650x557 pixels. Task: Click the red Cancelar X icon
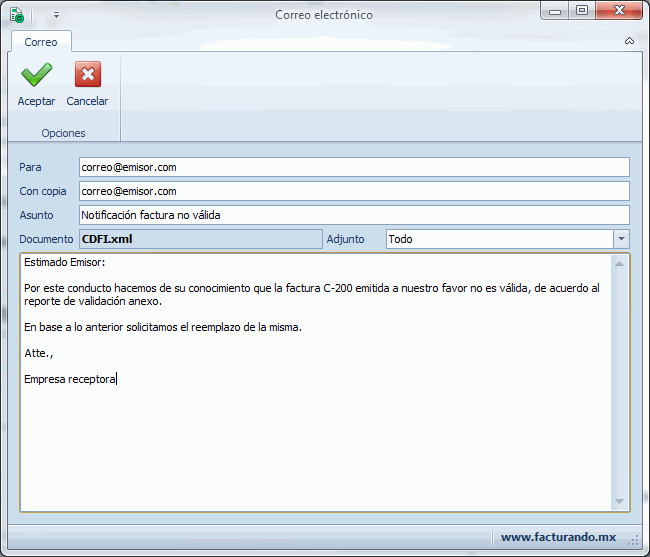(x=87, y=75)
